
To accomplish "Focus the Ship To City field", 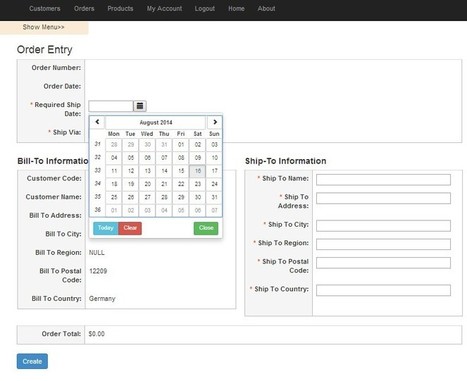I will tap(383, 226).
